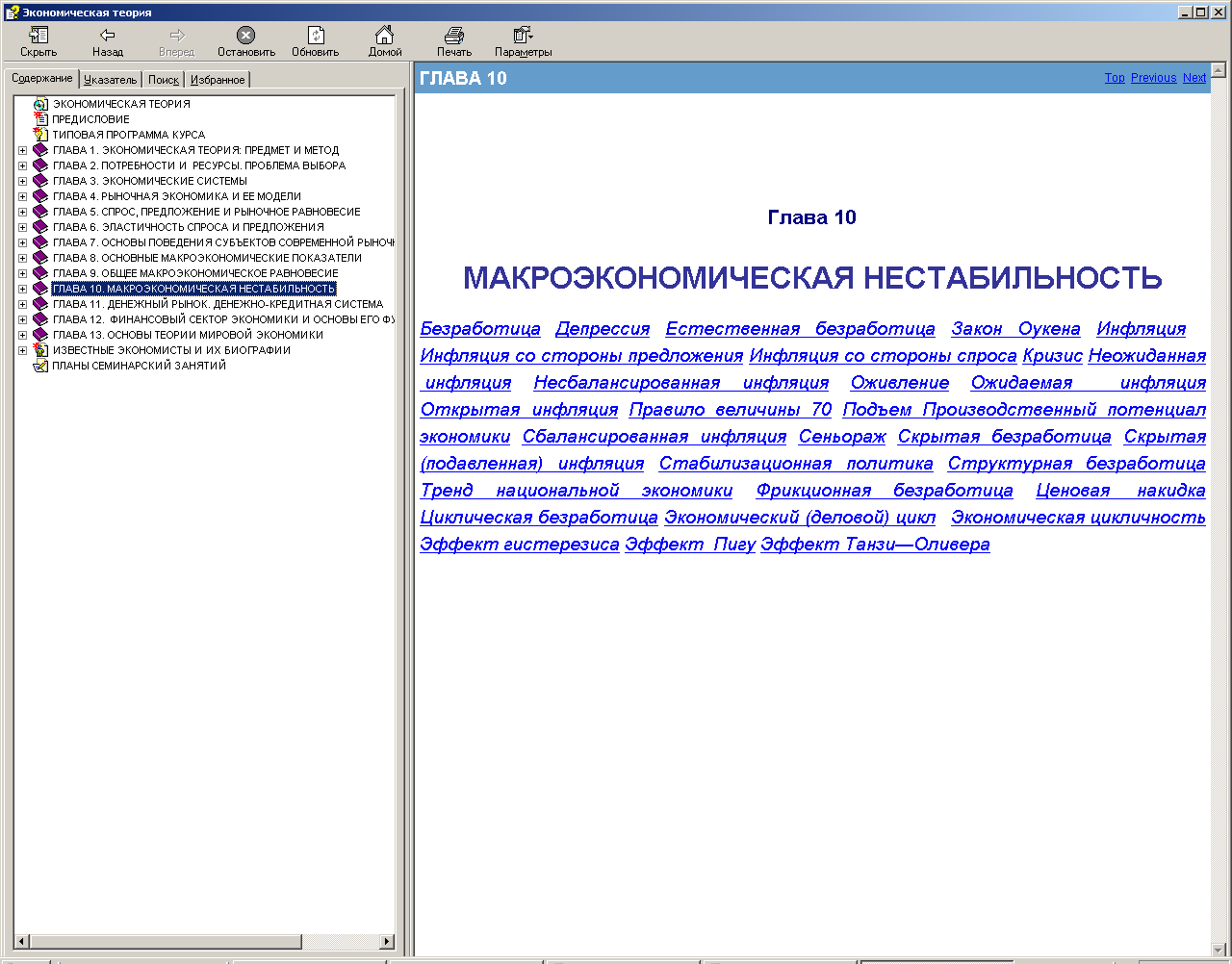
Task: Click the ПЛАНЫ СЕМИНАРСКИЙ ЗАНЯТИЙ page icon
Action: point(40,366)
